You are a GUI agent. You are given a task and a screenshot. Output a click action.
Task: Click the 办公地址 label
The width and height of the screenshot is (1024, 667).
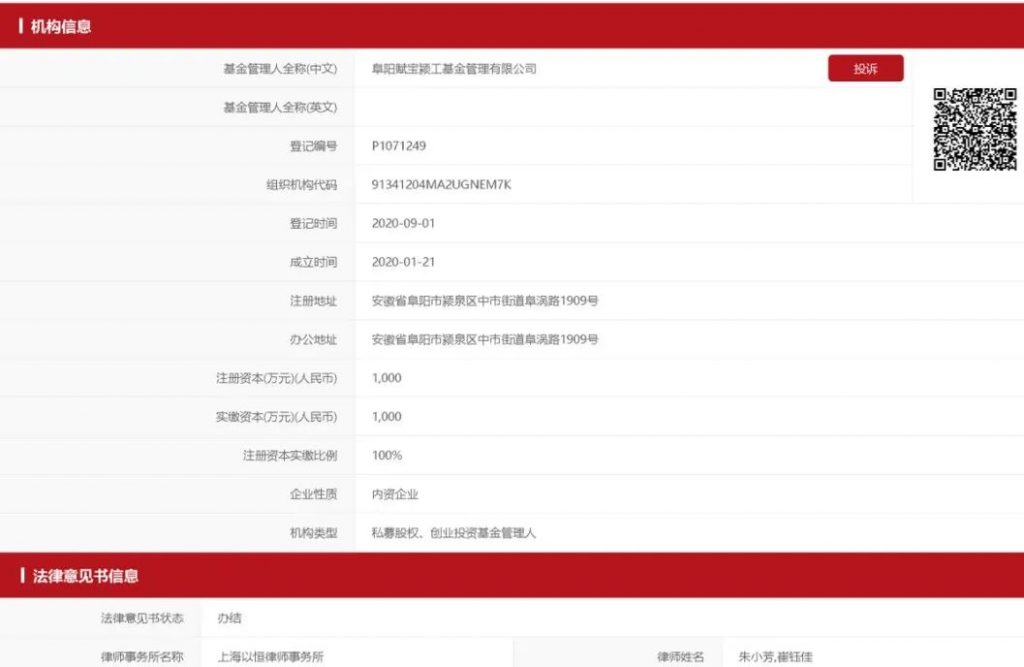[313, 339]
